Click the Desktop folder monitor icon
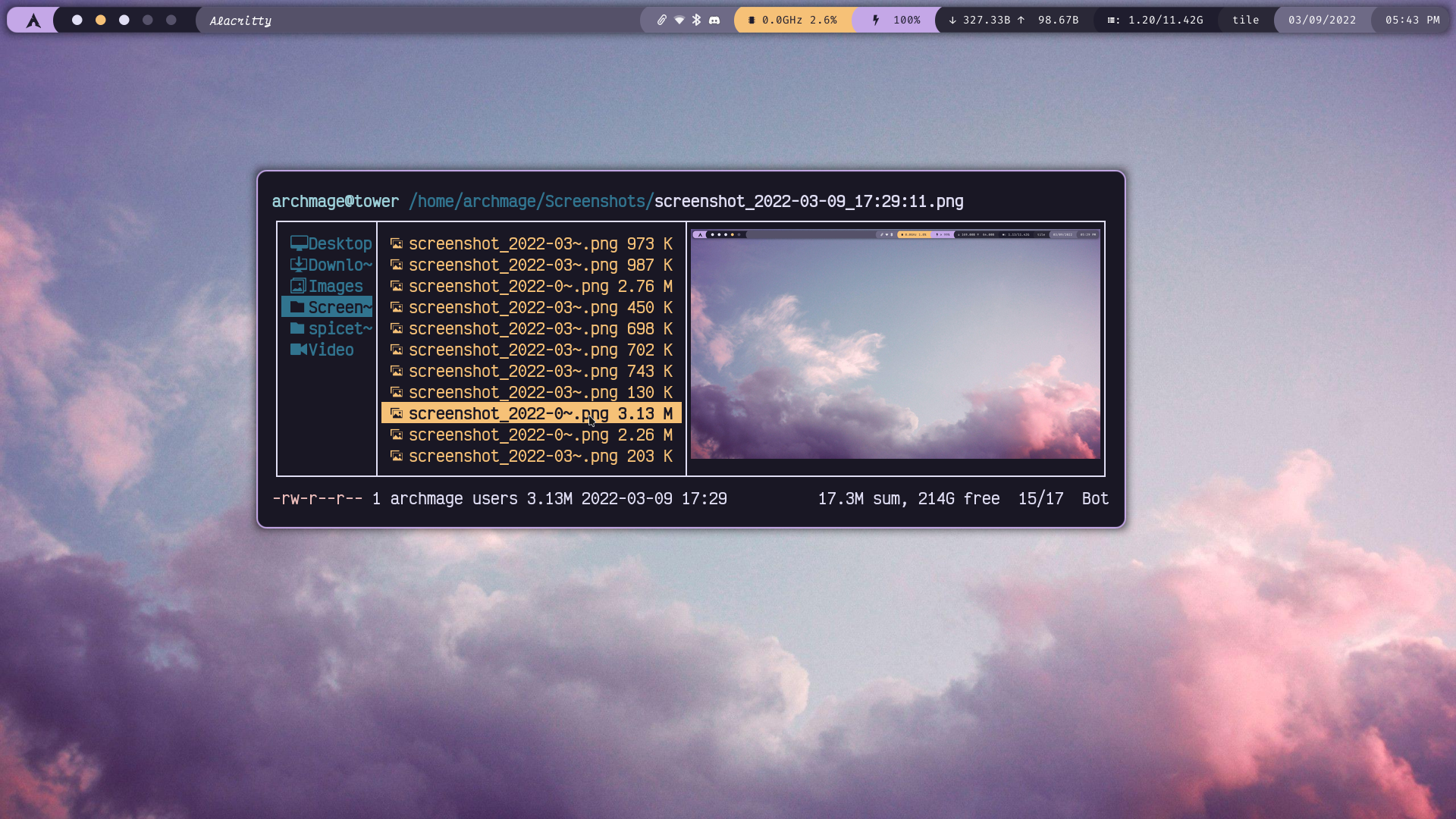Screen dimensions: 1456x819 [x=298, y=243]
